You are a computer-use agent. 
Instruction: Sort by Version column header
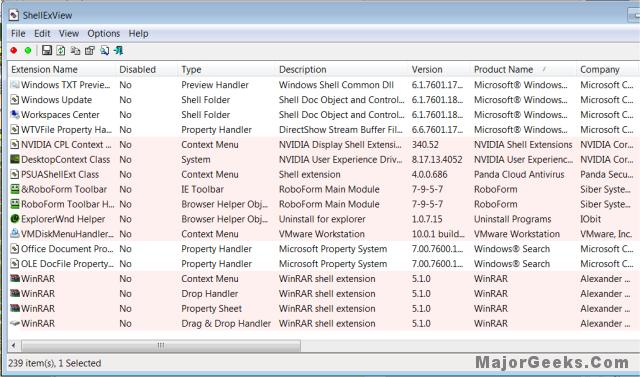pyautogui.click(x=440, y=69)
